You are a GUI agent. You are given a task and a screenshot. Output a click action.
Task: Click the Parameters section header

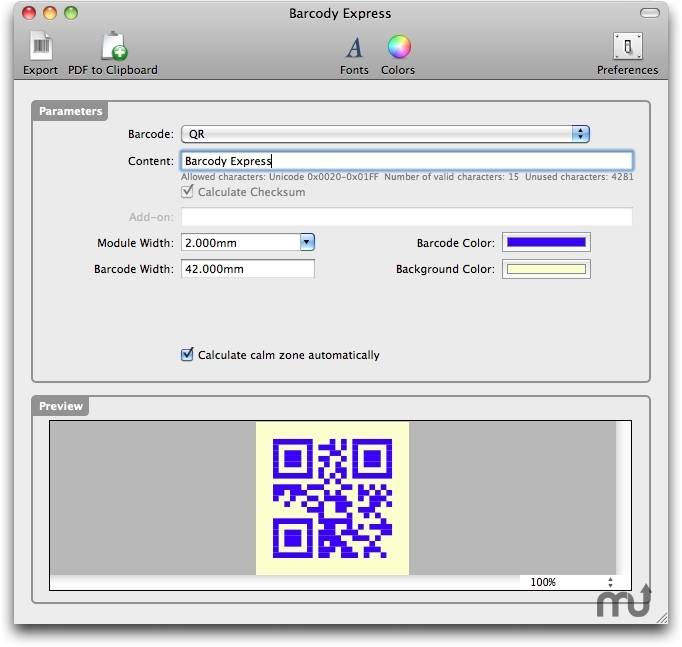pos(70,111)
